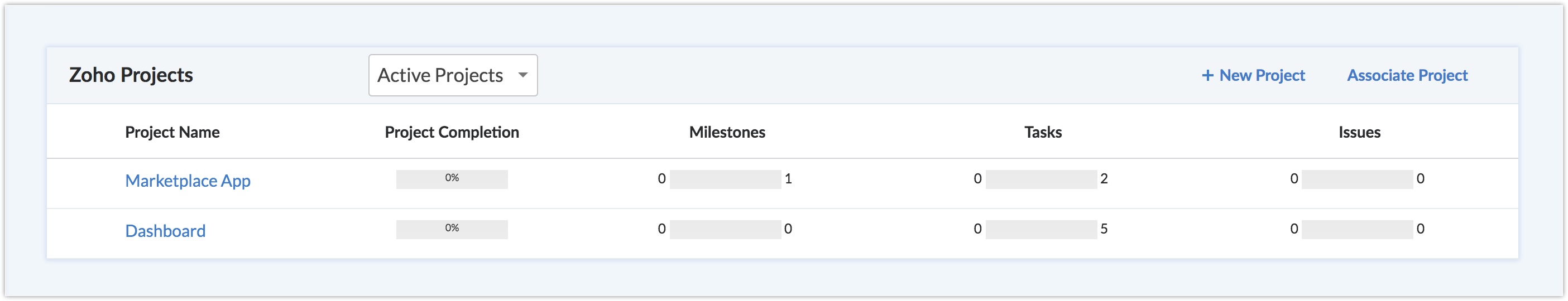Click Dashboard's 0% completion bar
This screenshot has width=1568, height=301.
(452, 229)
